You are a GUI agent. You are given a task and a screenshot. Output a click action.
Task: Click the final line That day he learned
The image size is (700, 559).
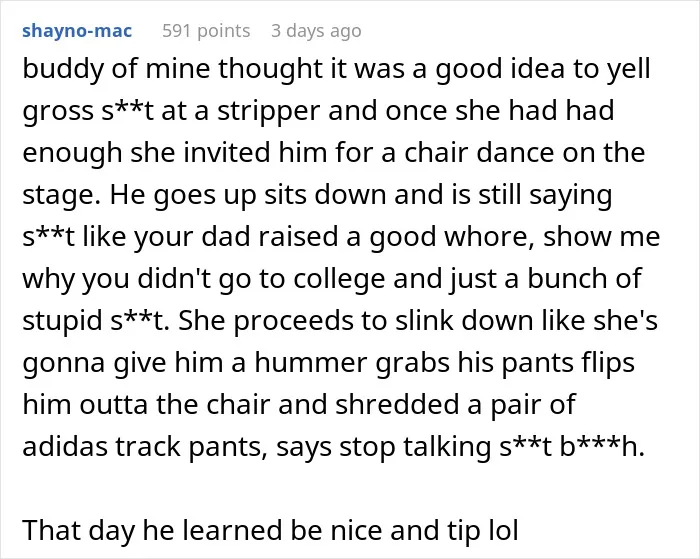coord(270,531)
